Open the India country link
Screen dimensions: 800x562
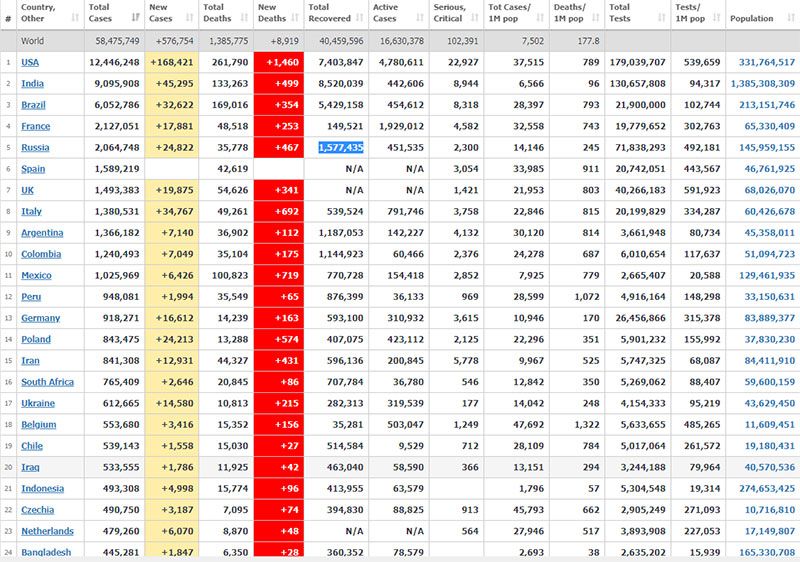click(x=32, y=84)
